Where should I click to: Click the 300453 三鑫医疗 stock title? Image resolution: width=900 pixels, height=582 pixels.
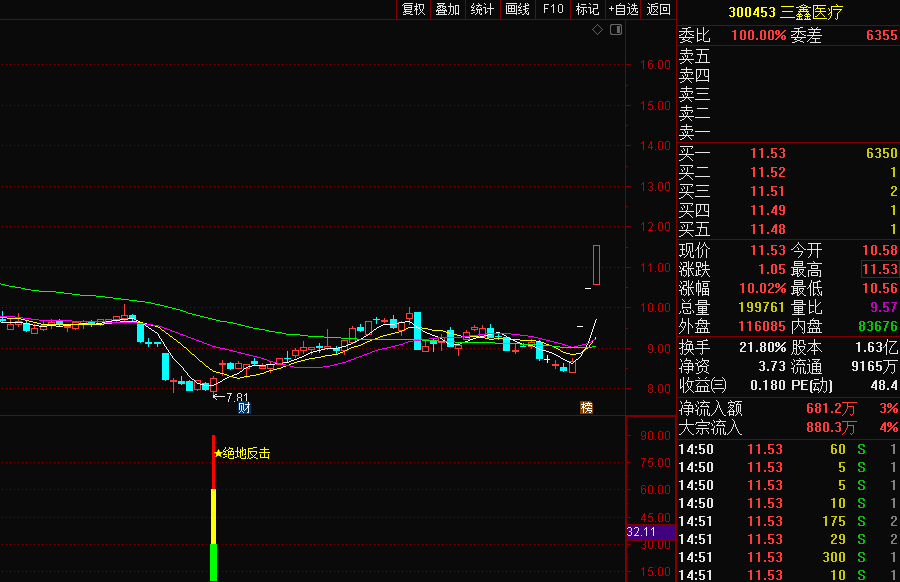786,12
